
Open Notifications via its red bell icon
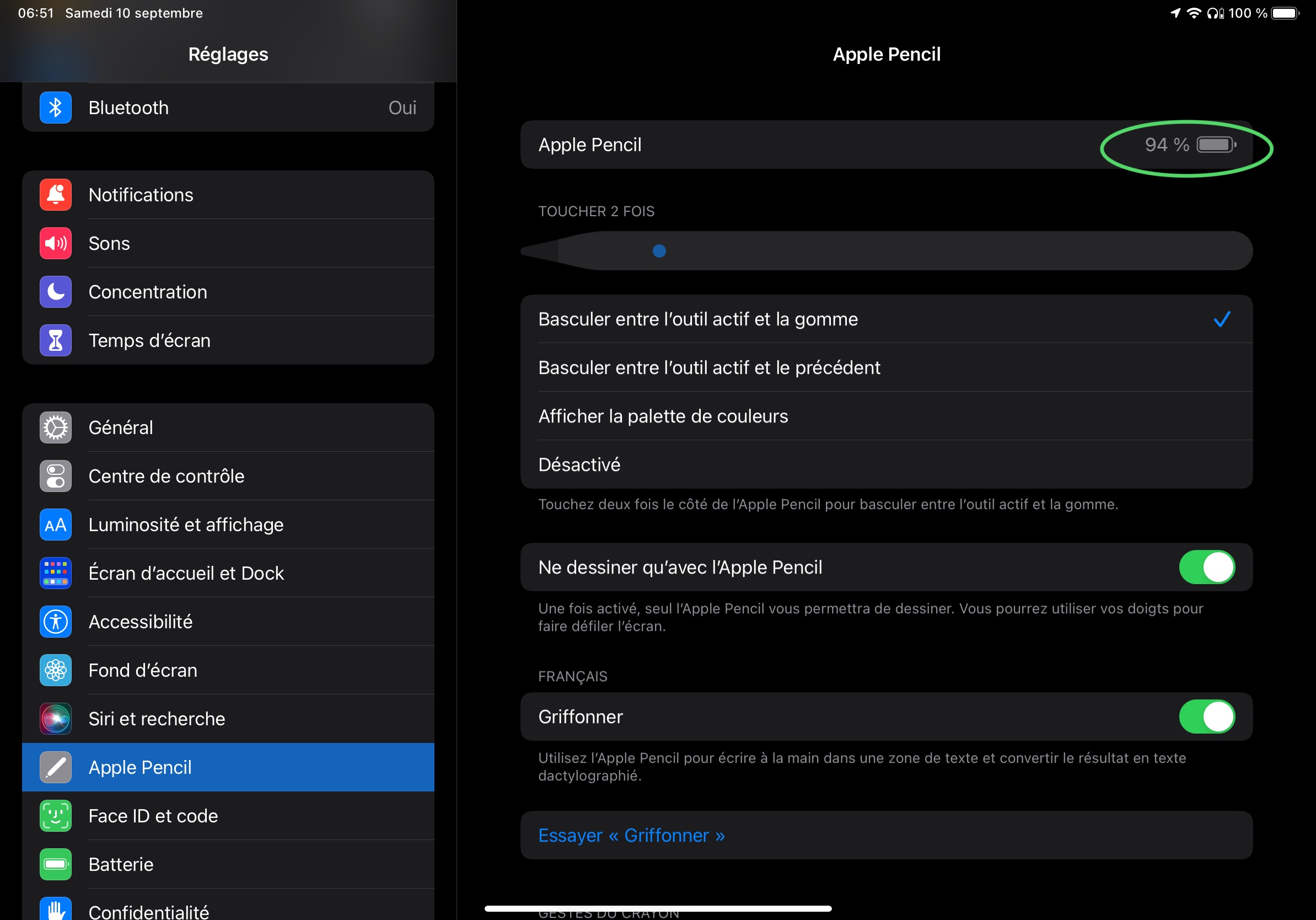pos(56,195)
